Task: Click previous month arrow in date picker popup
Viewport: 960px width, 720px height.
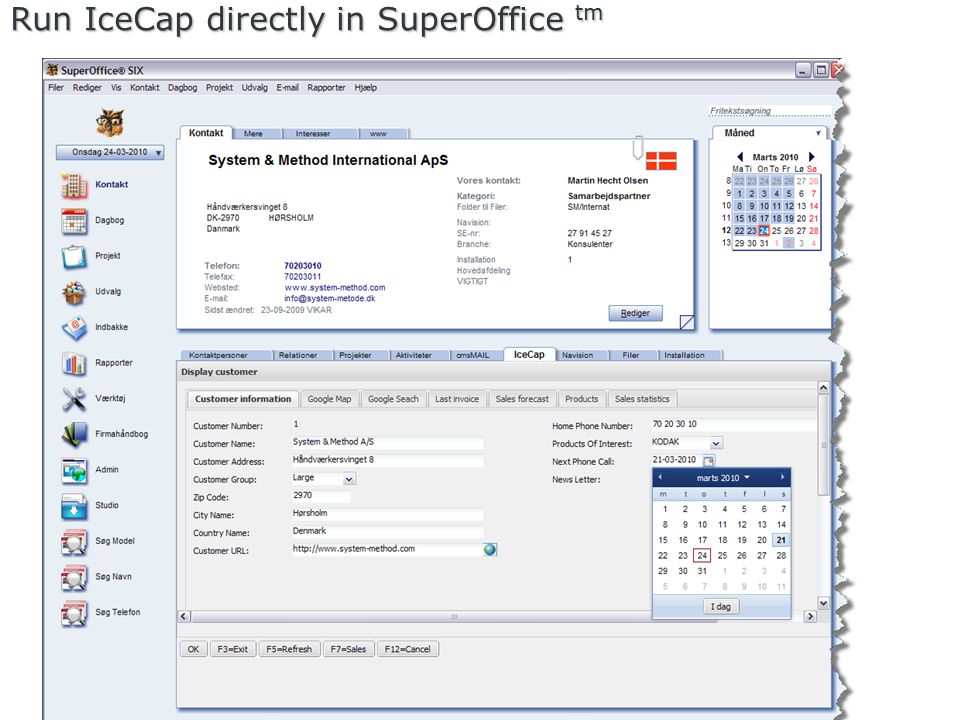Action: pos(660,477)
